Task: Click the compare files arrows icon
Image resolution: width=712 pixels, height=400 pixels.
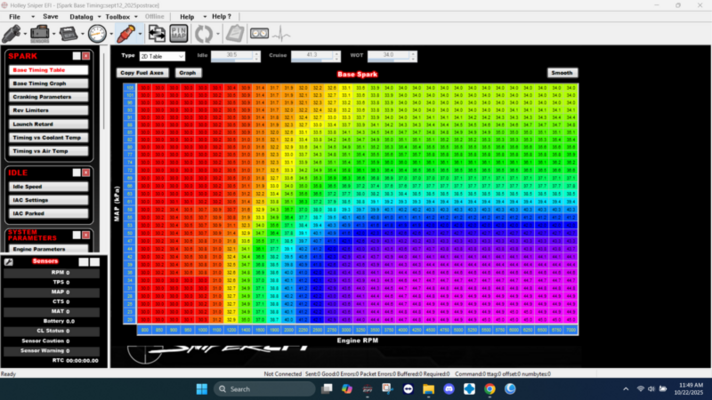Action: click(x=157, y=34)
